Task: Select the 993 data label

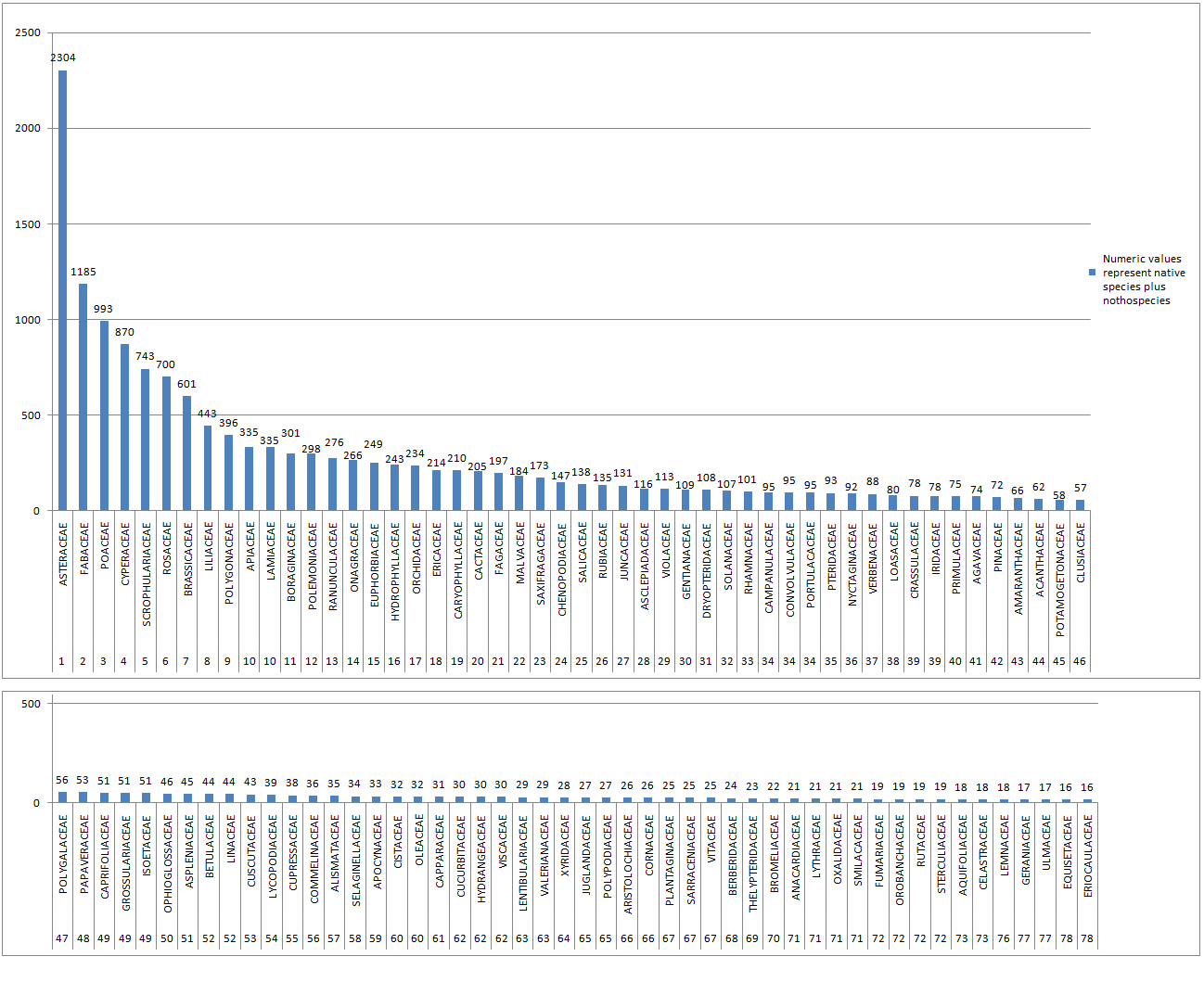Action: point(103,309)
